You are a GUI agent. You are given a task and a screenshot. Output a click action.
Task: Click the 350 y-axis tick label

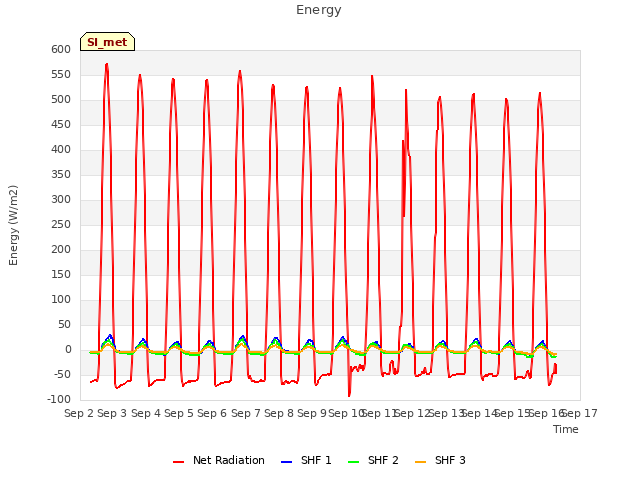(x=61, y=175)
